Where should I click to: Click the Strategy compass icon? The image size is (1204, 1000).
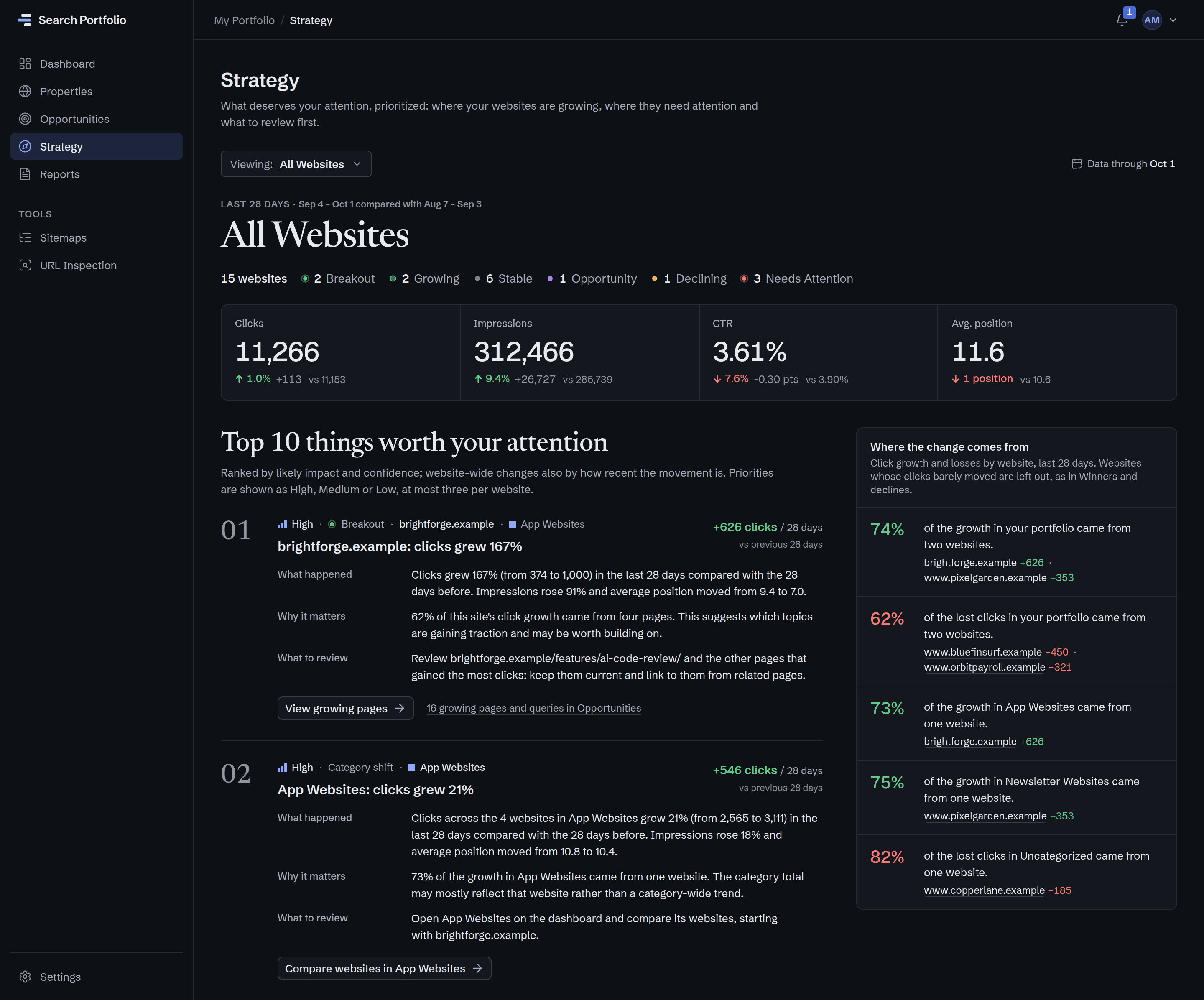[25, 146]
